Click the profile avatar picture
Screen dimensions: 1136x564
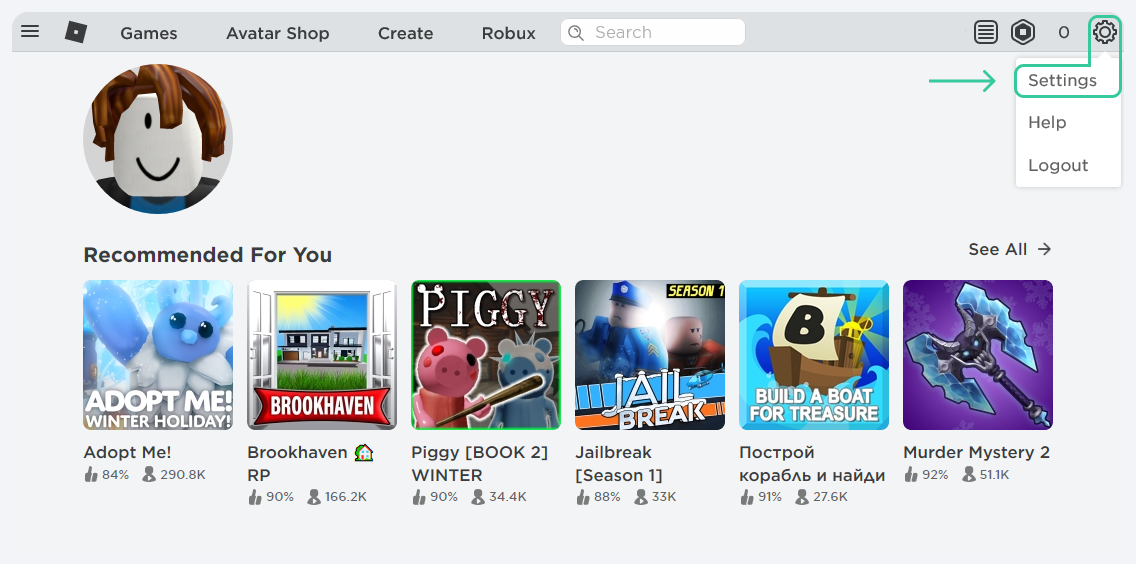point(158,138)
